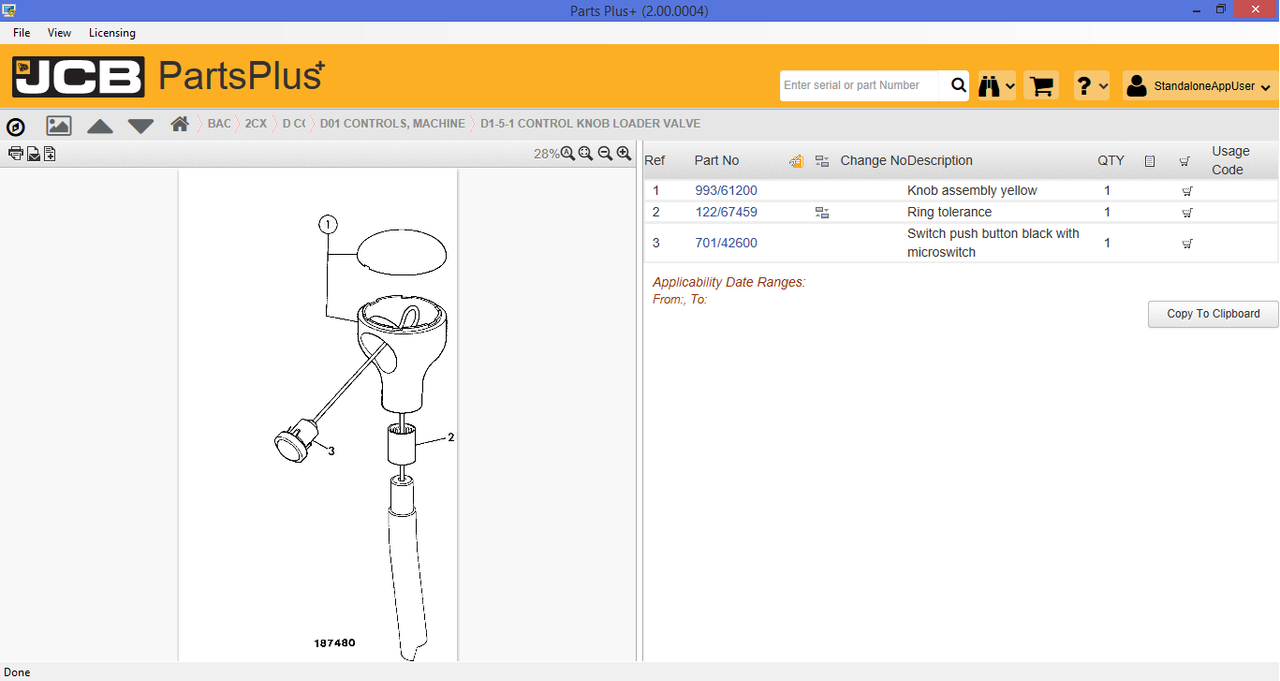Image resolution: width=1280 pixels, height=681 pixels.
Task: Fit diagram using zoom-to-fit magnifier
Action: coord(586,153)
